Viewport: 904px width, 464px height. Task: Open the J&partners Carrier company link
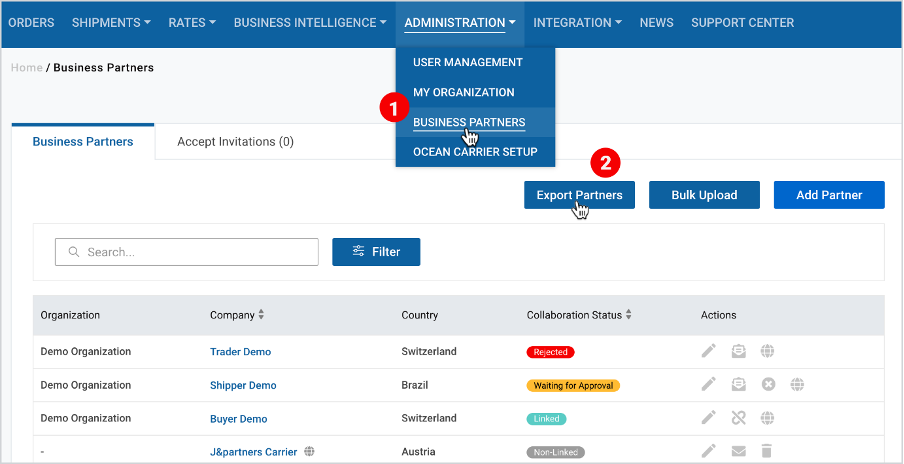tap(253, 452)
